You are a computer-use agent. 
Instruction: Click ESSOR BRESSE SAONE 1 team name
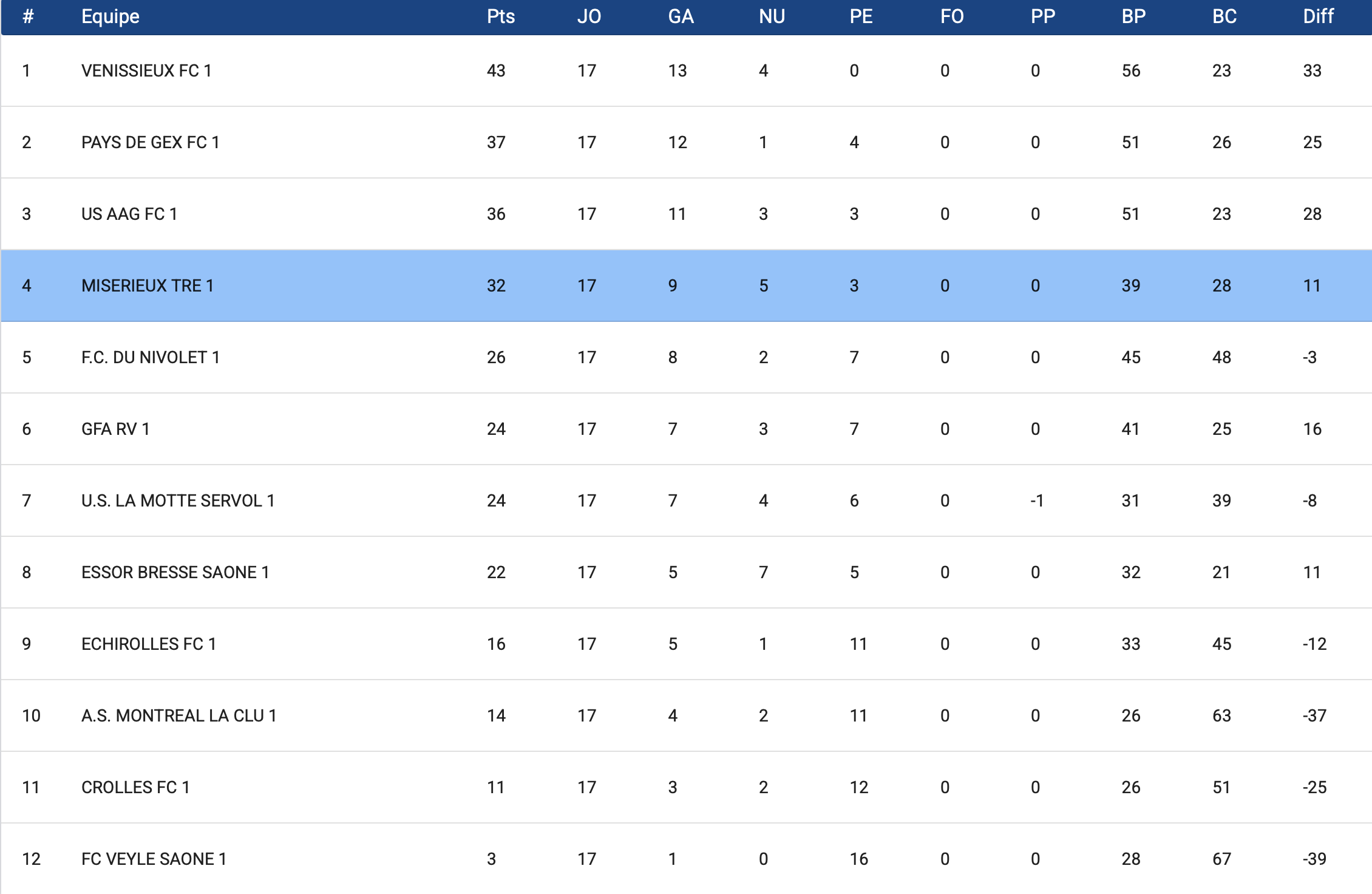(175, 573)
